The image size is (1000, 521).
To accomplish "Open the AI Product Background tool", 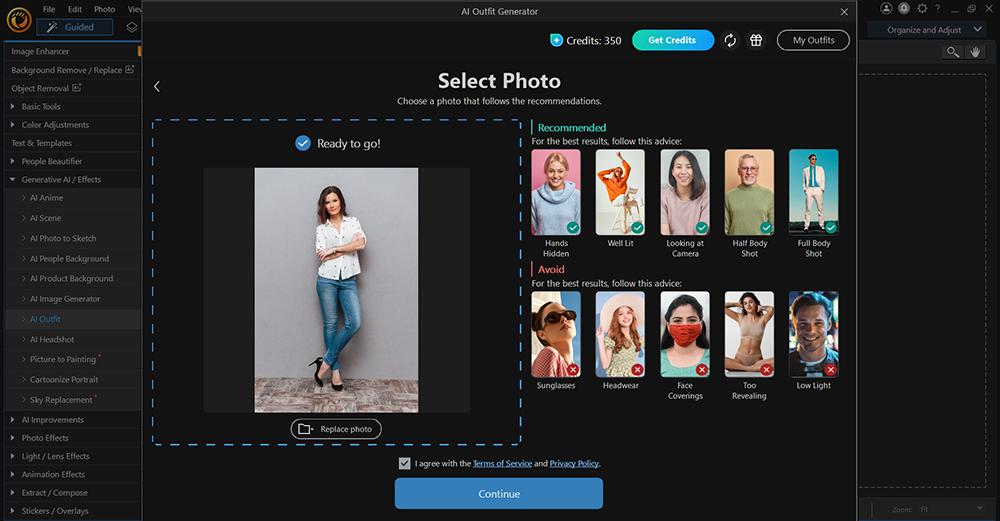I will pyautogui.click(x=73, y=279).
